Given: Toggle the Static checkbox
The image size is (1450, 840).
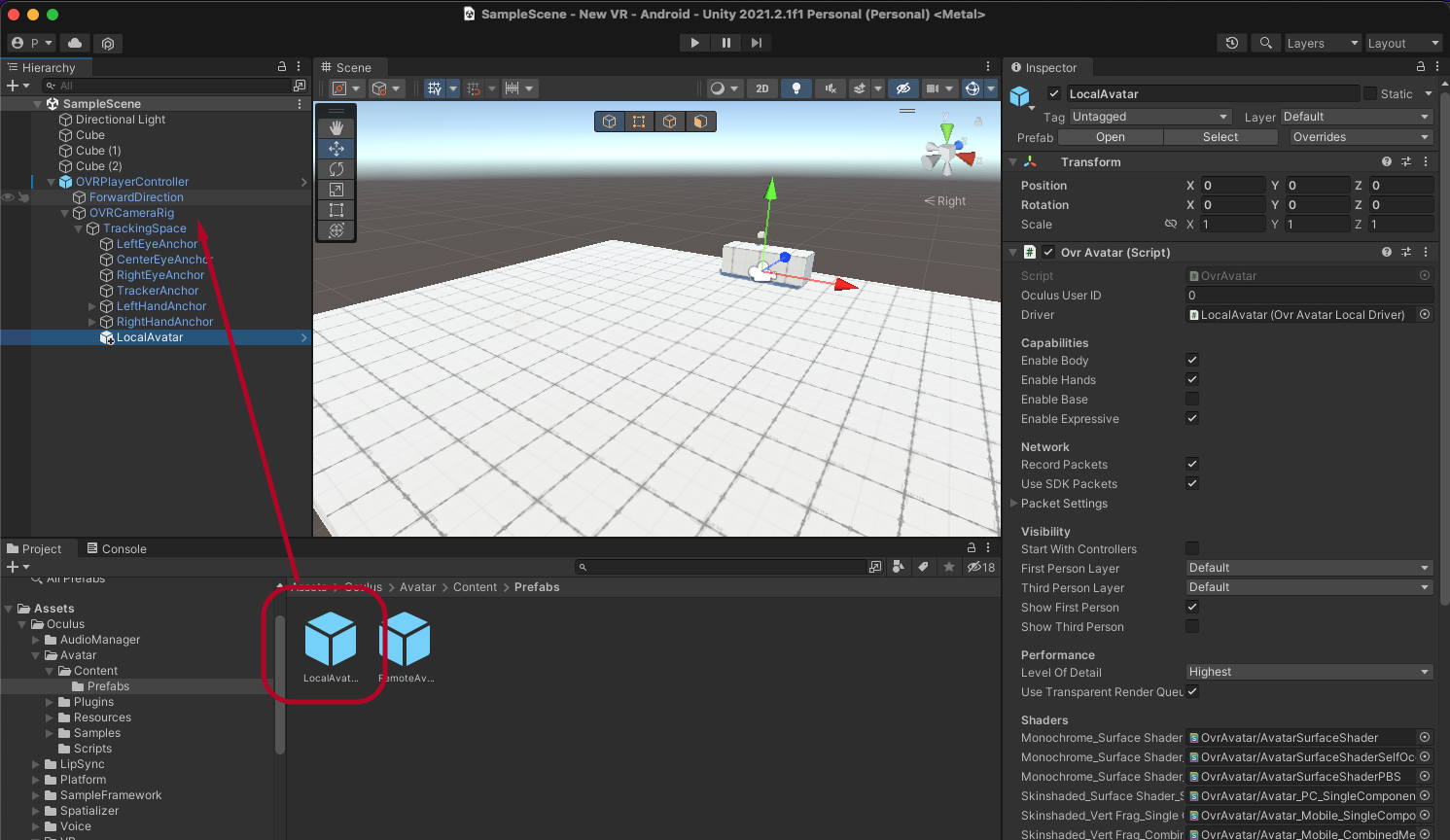Looking at the screenshot, I should click(x=1370, y=94).
